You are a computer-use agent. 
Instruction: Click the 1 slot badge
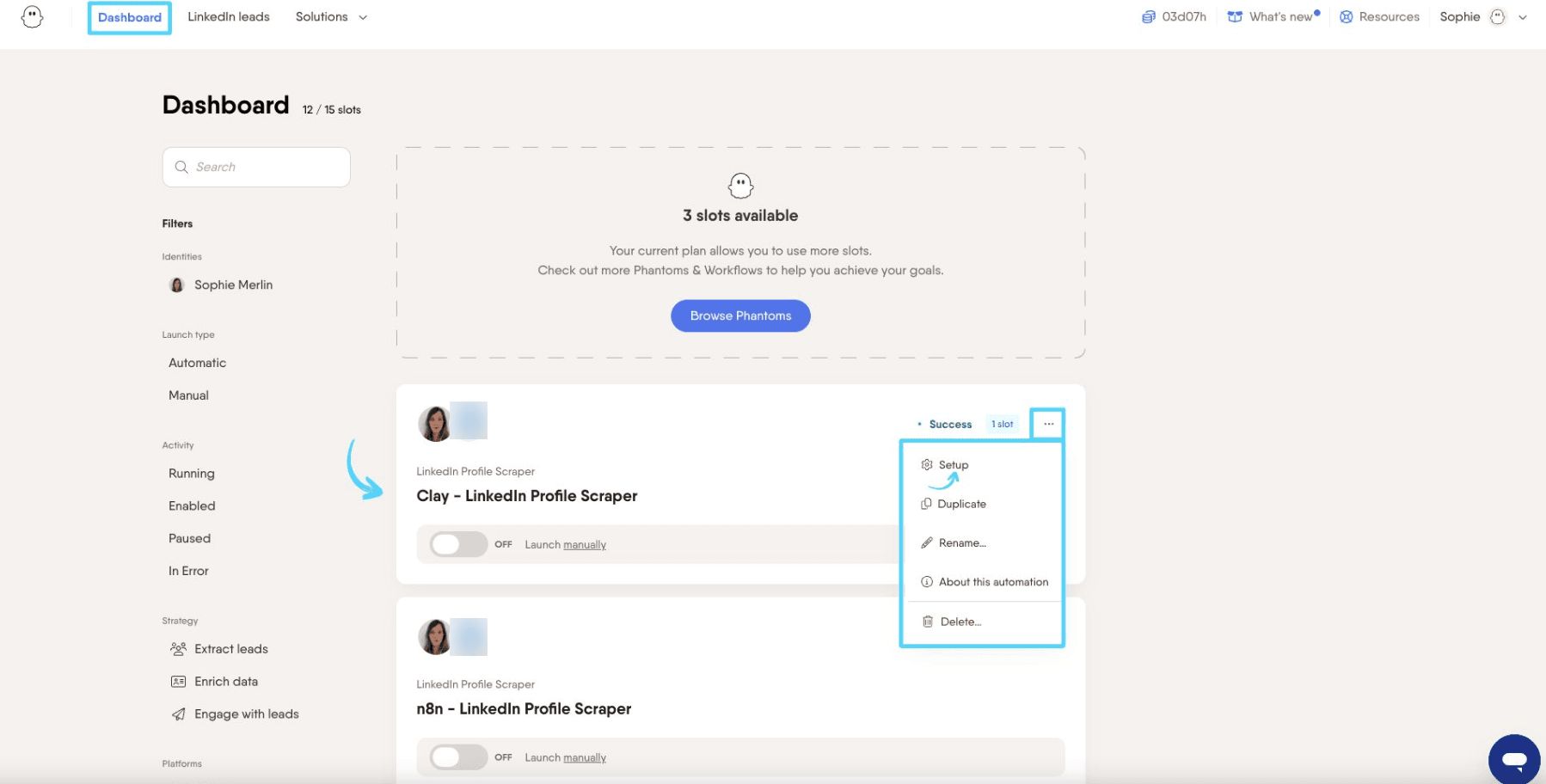coord(1002,424)
